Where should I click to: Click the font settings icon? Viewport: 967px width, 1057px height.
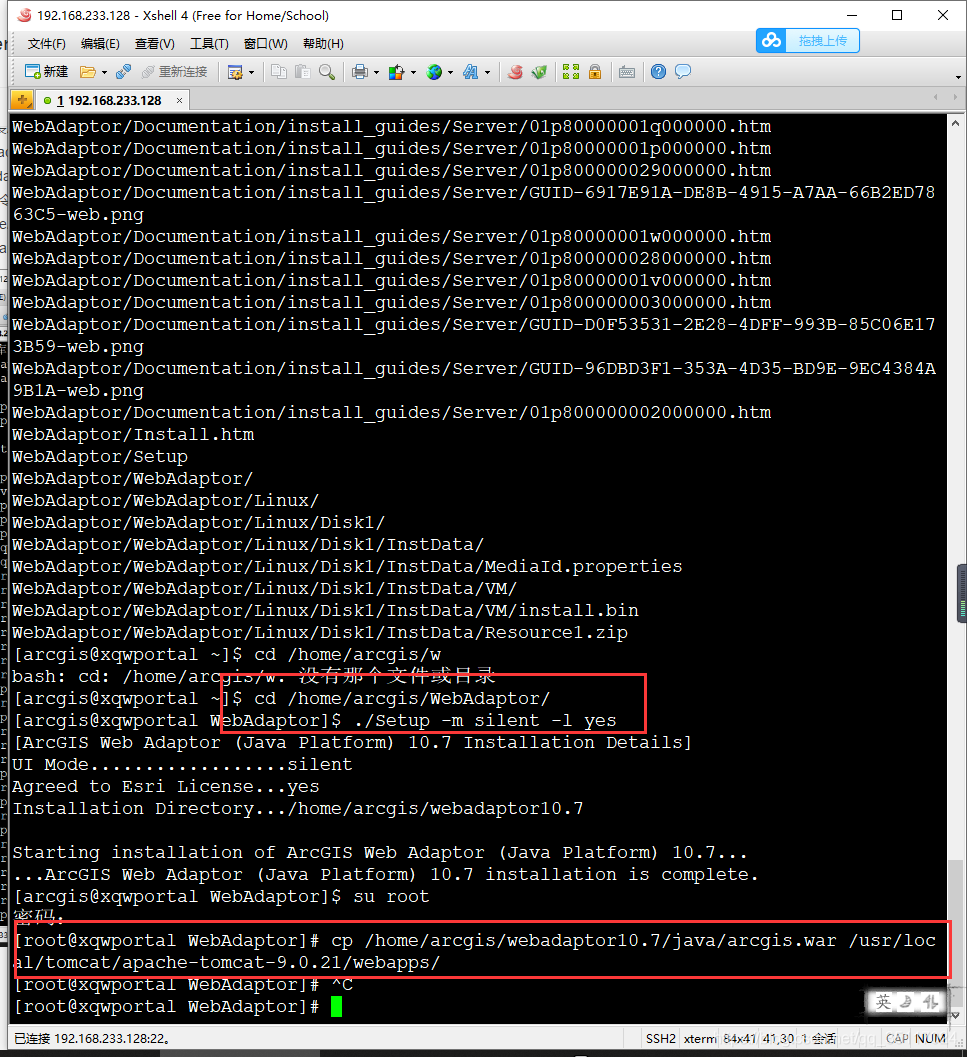click(471, 71)
